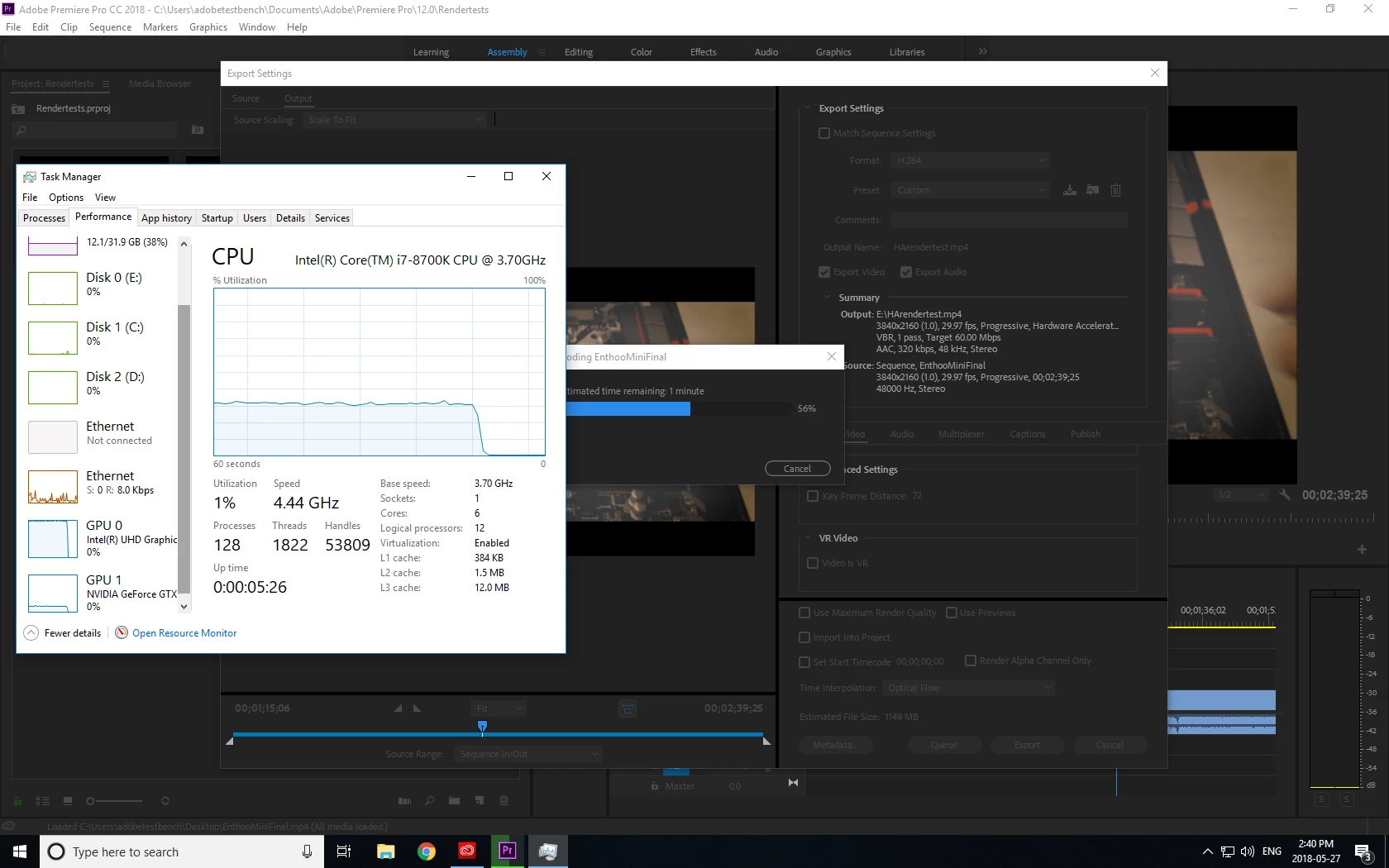Click Open Resource Monitor link

184,633
